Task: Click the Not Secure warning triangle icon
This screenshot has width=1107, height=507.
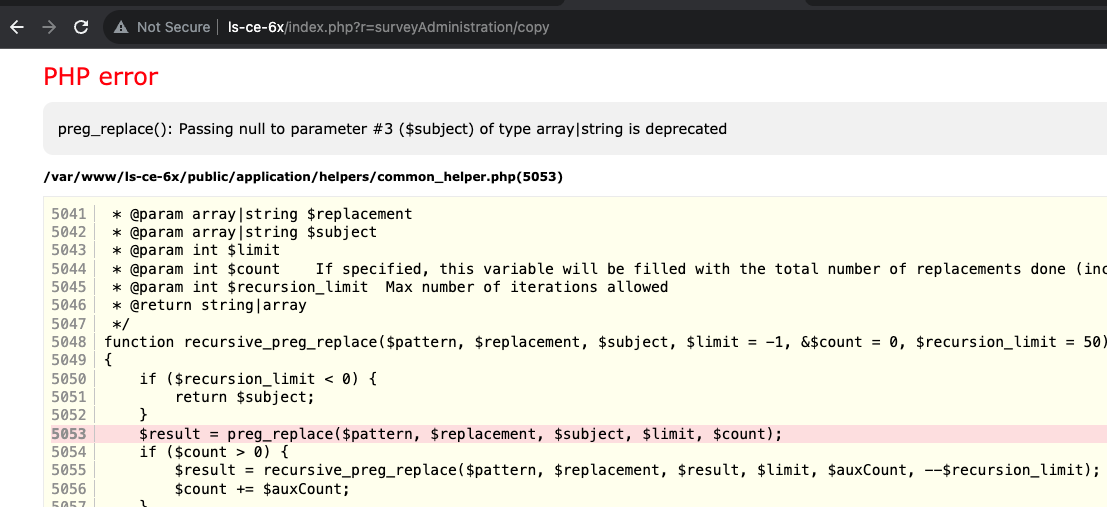Action: [x=121, y=27]
